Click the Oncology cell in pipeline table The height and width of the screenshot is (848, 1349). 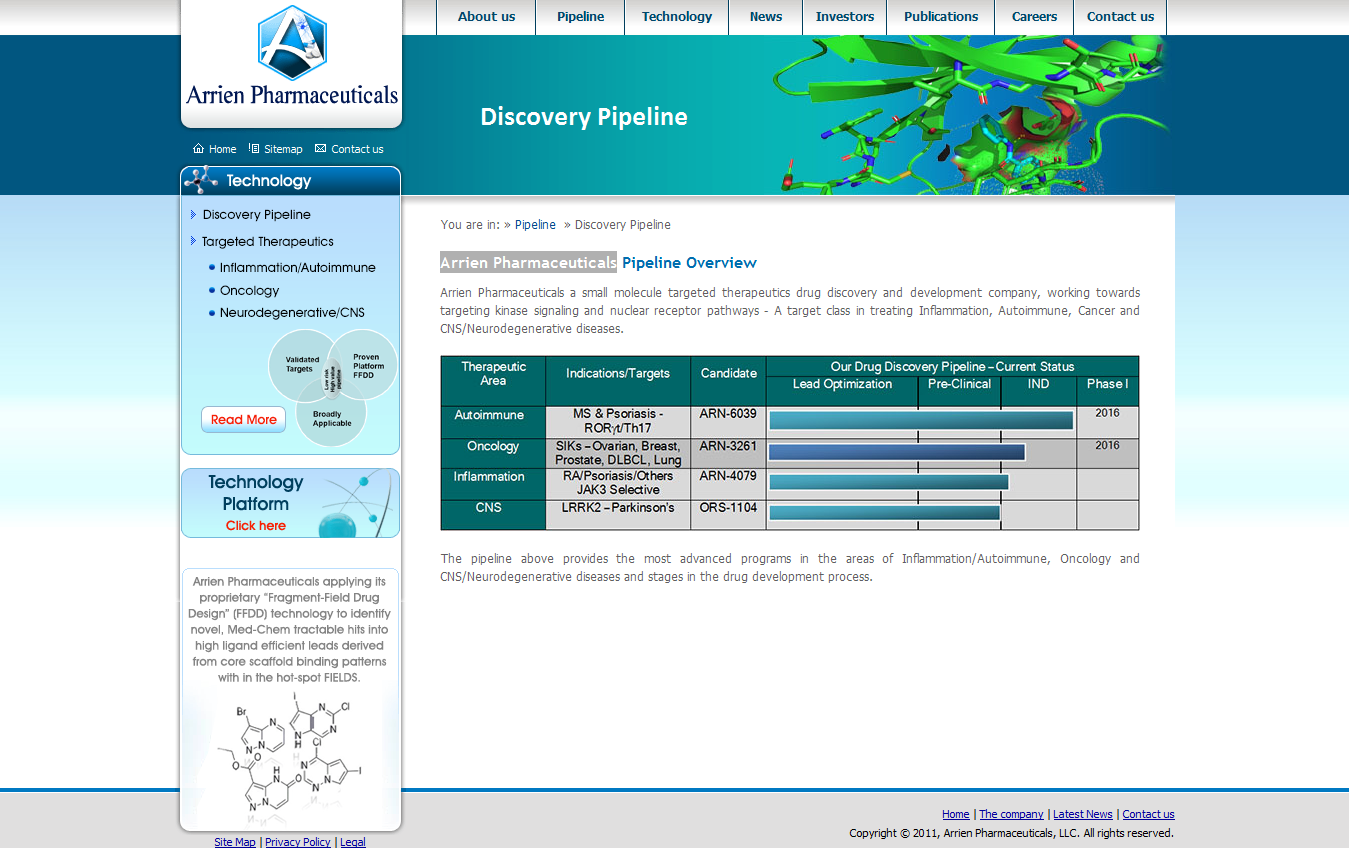493,453
